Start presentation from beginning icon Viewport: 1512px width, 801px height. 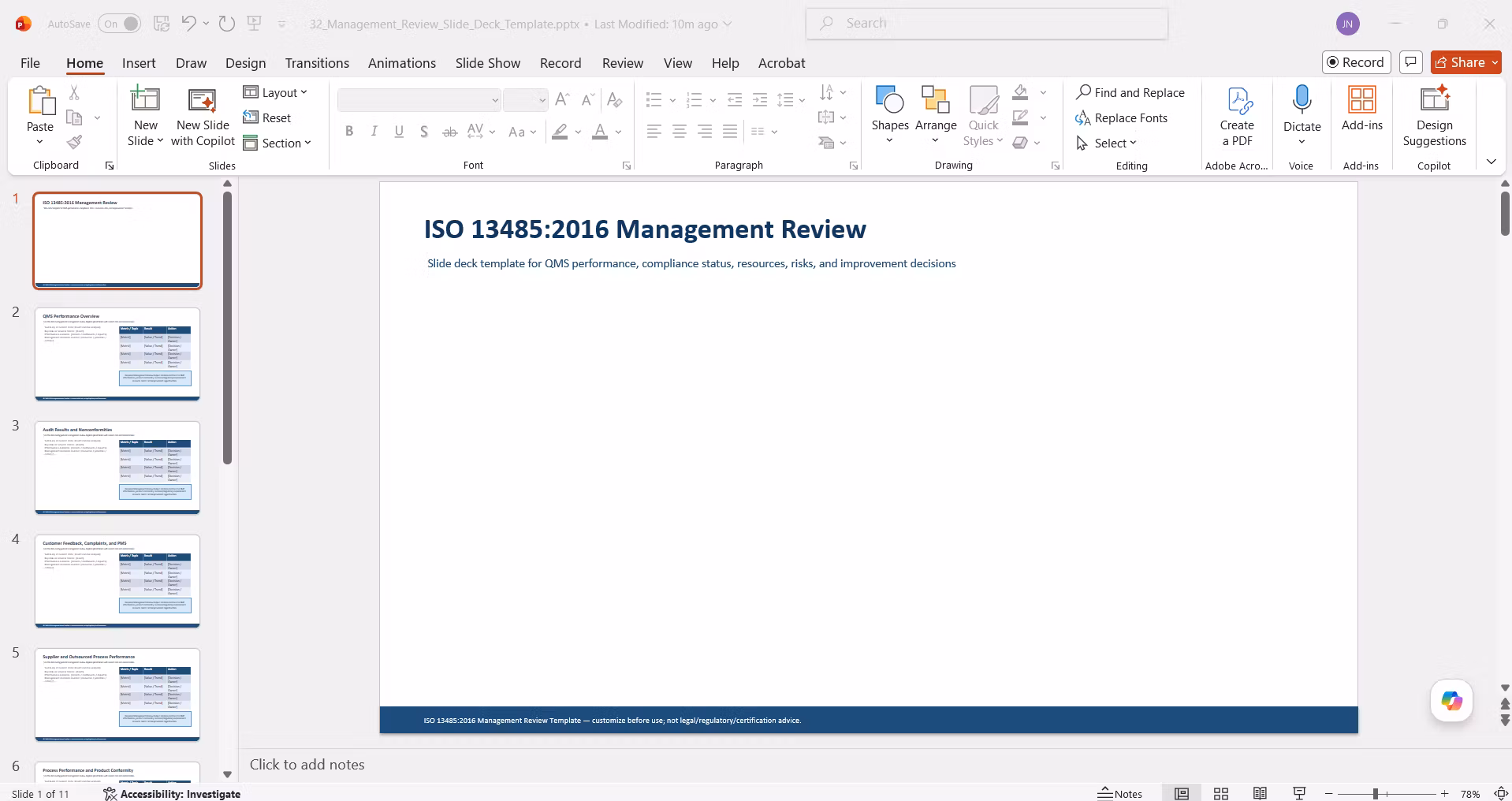coord(255,24)
